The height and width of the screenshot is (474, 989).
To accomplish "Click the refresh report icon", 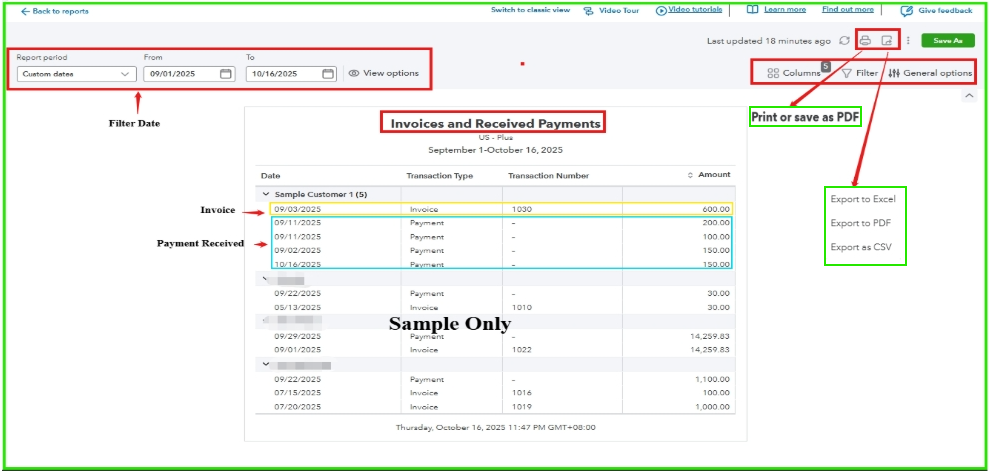I will point(844,41).
